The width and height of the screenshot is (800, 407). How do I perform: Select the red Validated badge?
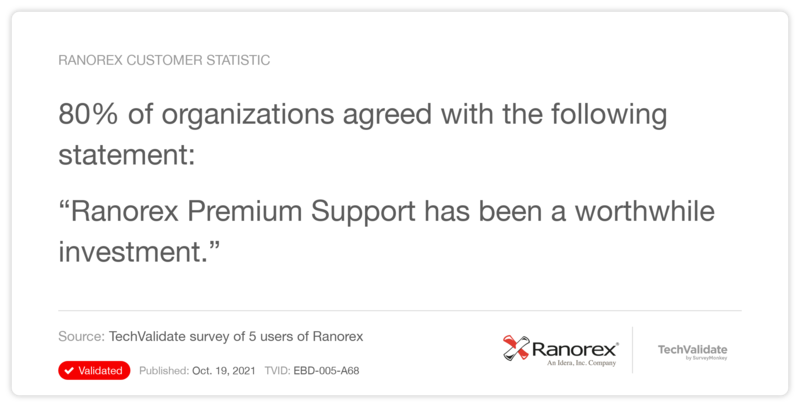click(94, 371)
